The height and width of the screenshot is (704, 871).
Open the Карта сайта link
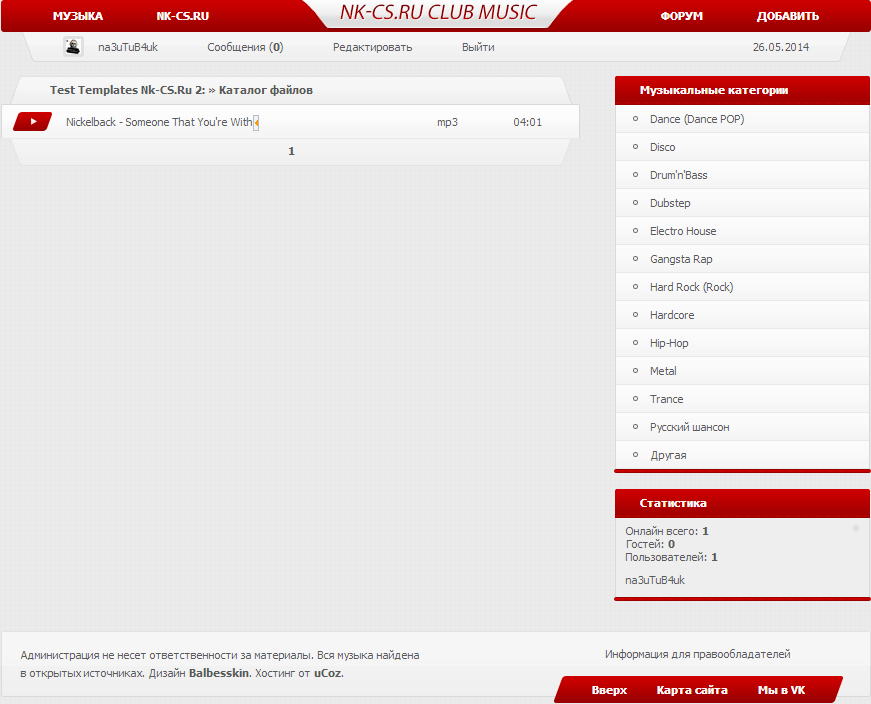click(692, 690)
